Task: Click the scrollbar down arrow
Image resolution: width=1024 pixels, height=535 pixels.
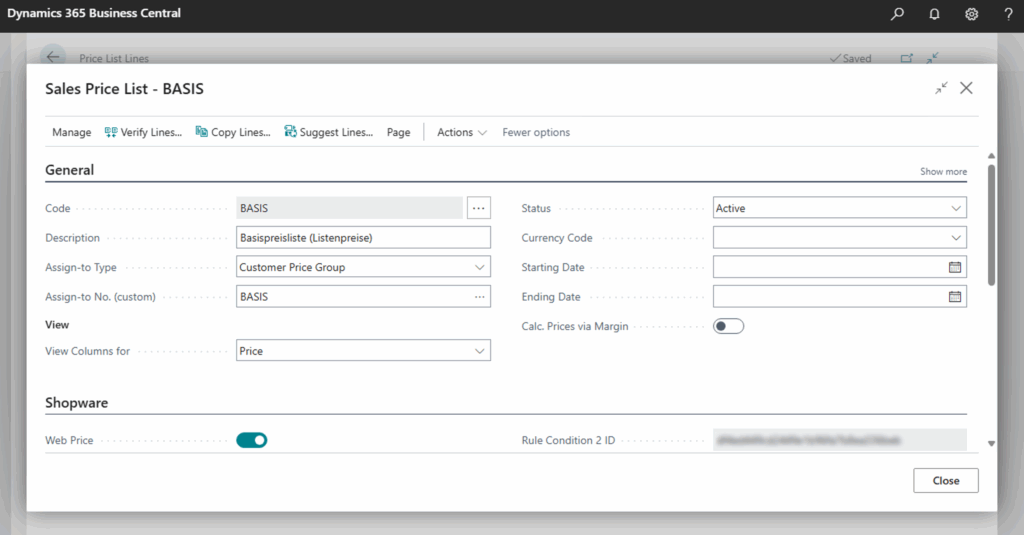Action: tap(991, 444)
